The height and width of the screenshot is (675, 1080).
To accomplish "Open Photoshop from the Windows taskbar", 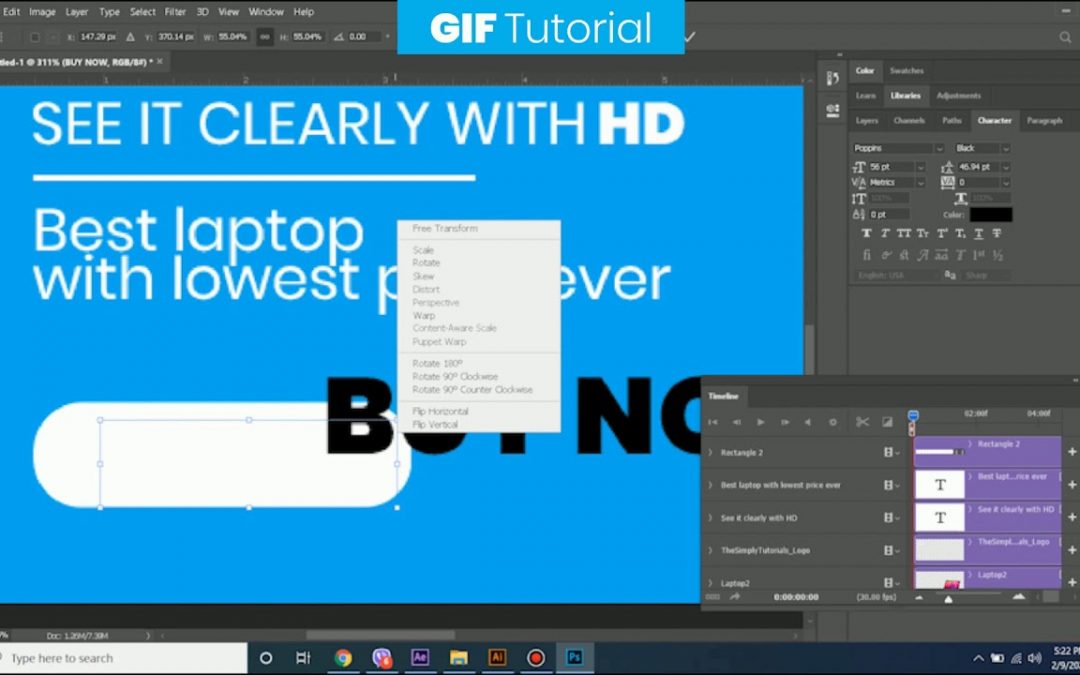I will [574, 658].
